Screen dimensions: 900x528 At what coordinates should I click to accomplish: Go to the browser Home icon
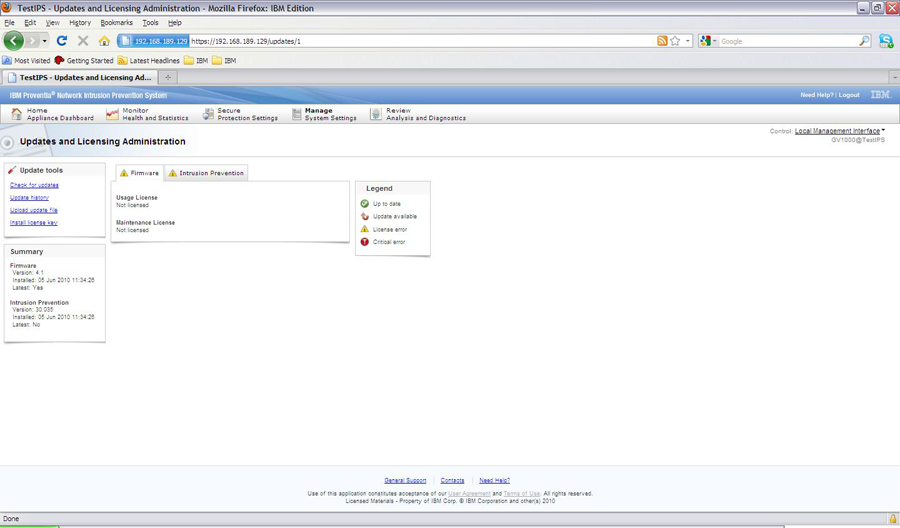click(x=104, y=41)
